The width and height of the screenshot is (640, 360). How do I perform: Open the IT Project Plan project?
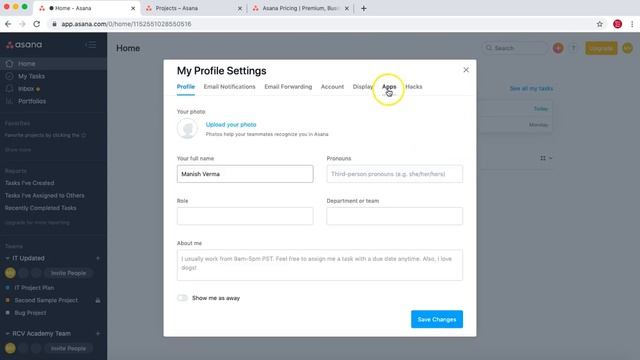click(x=34, y=288)
